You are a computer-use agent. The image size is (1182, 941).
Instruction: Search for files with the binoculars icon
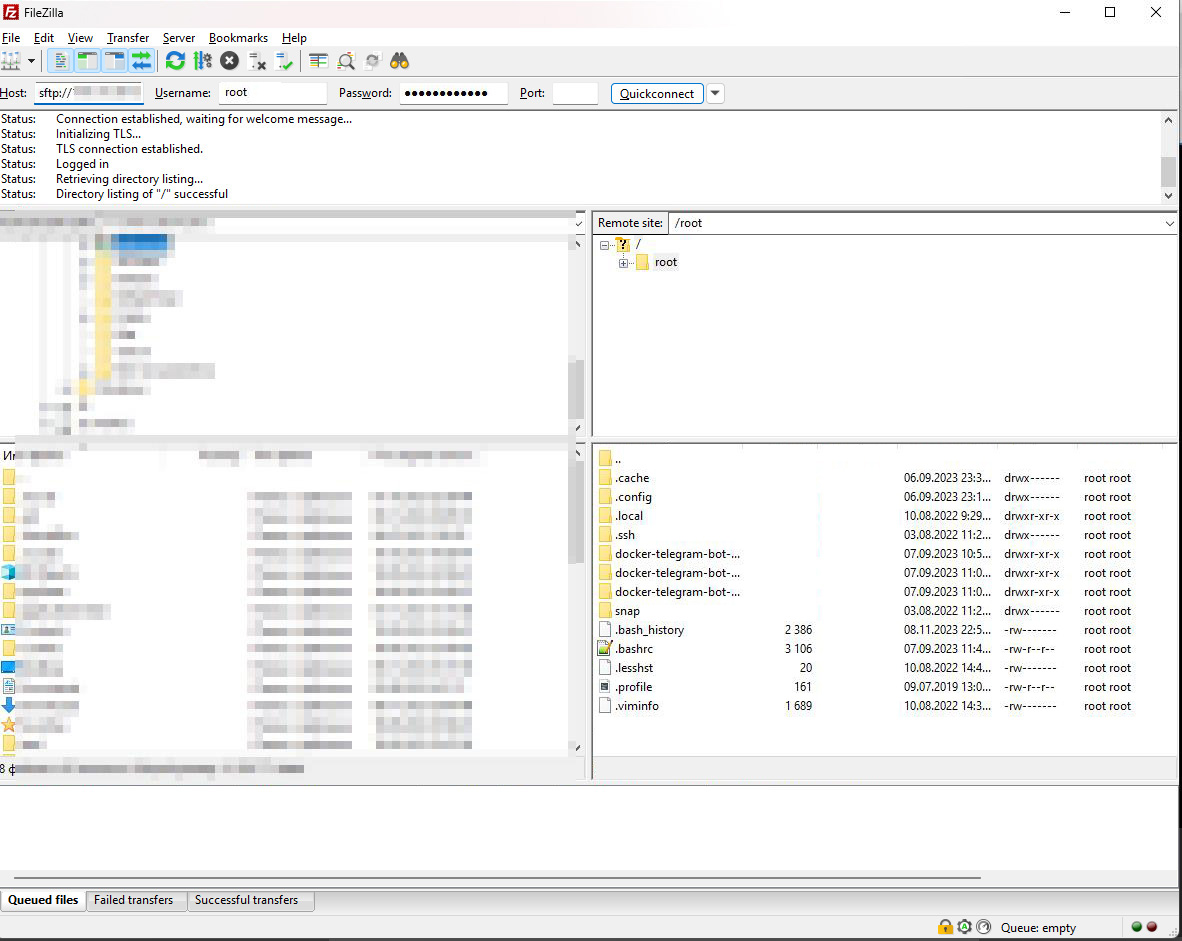point(400,61)
